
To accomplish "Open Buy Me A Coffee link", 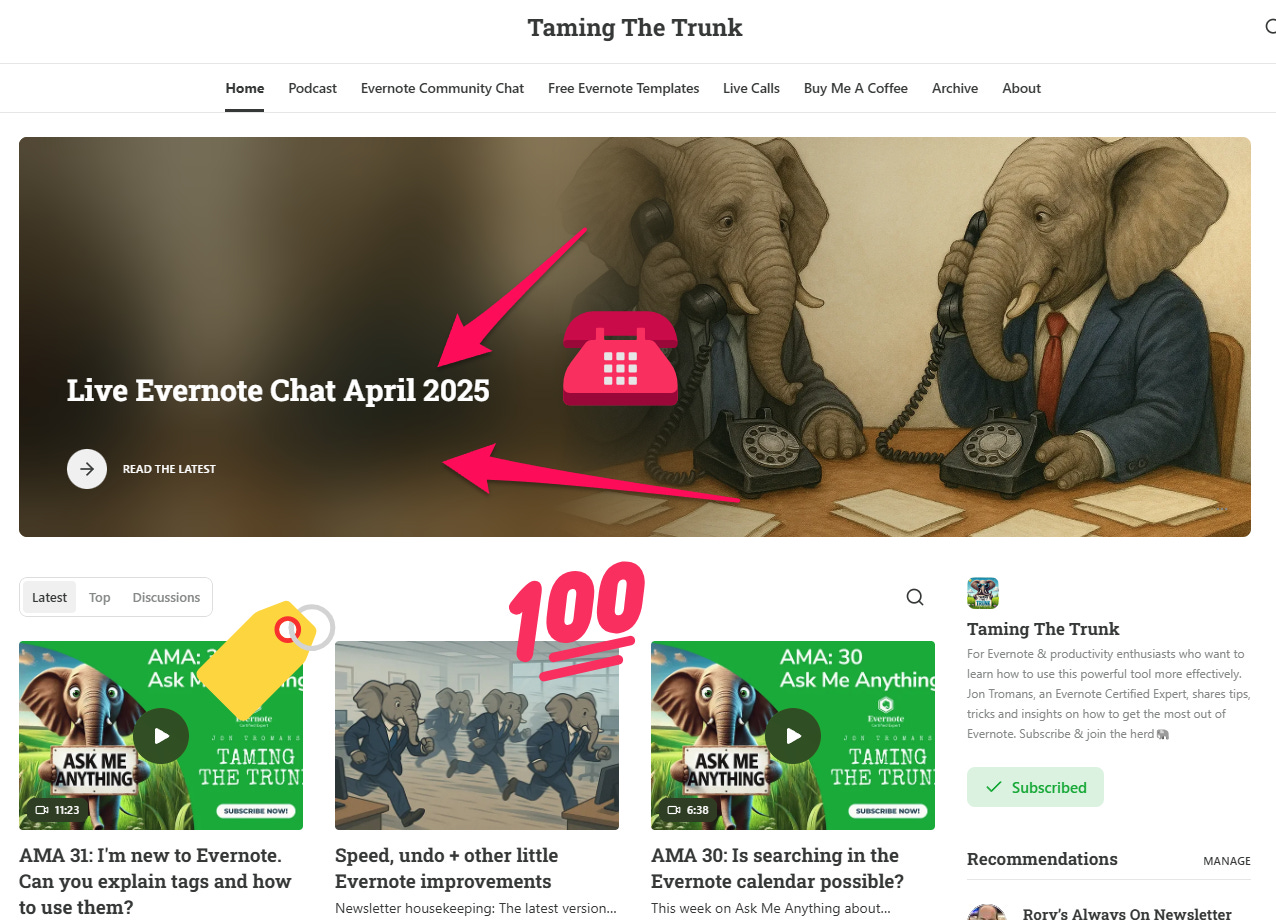I will [x=856, y=88].
